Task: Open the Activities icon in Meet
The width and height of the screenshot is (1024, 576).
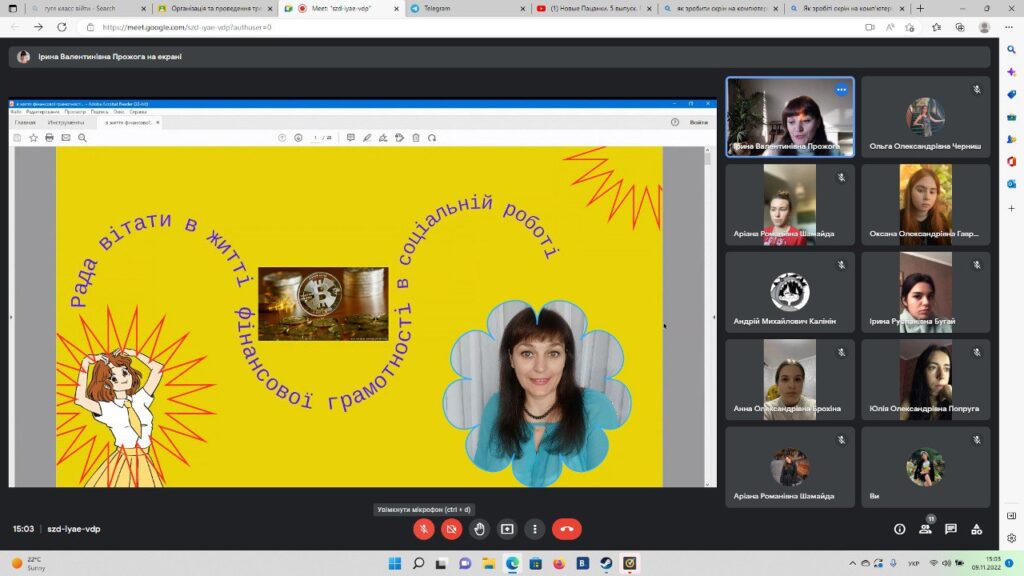Action: coord(977,529)
